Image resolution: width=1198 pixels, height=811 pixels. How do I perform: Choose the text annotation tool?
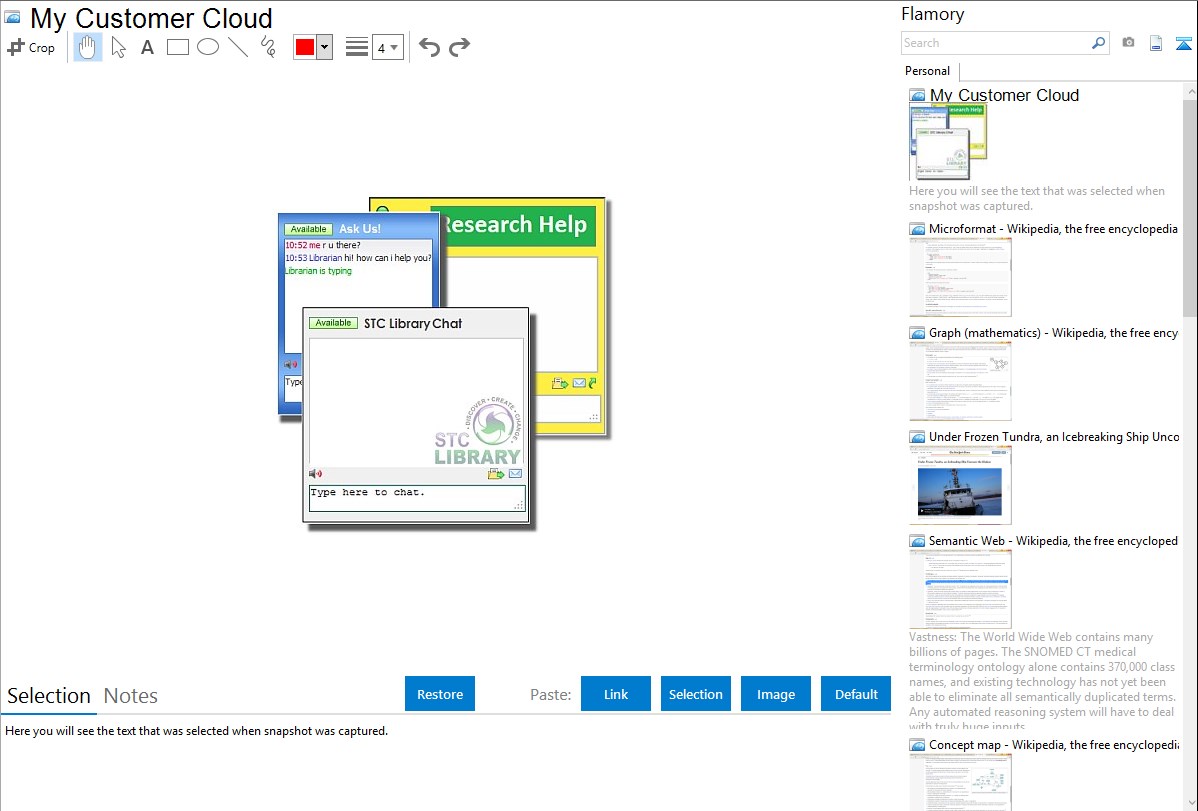[147, 47]
